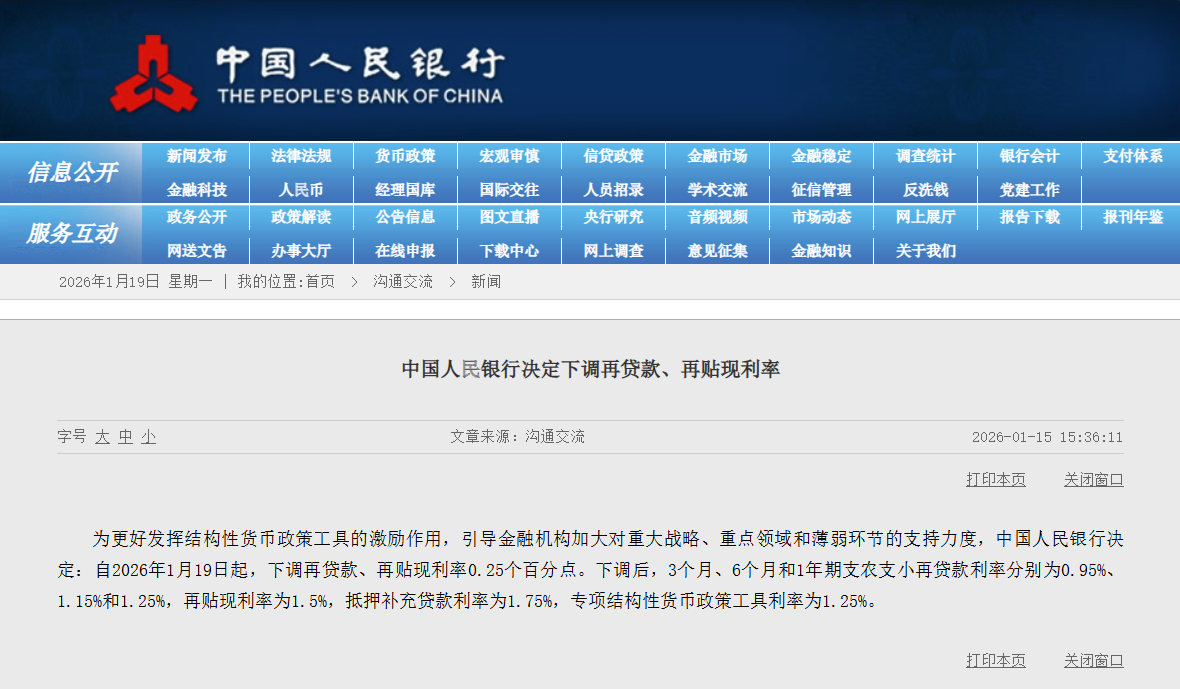The height and width of the screenshot is (689, 1180).
Task: Visit the 办事大厅 section
Action: [x=302, y=251]
